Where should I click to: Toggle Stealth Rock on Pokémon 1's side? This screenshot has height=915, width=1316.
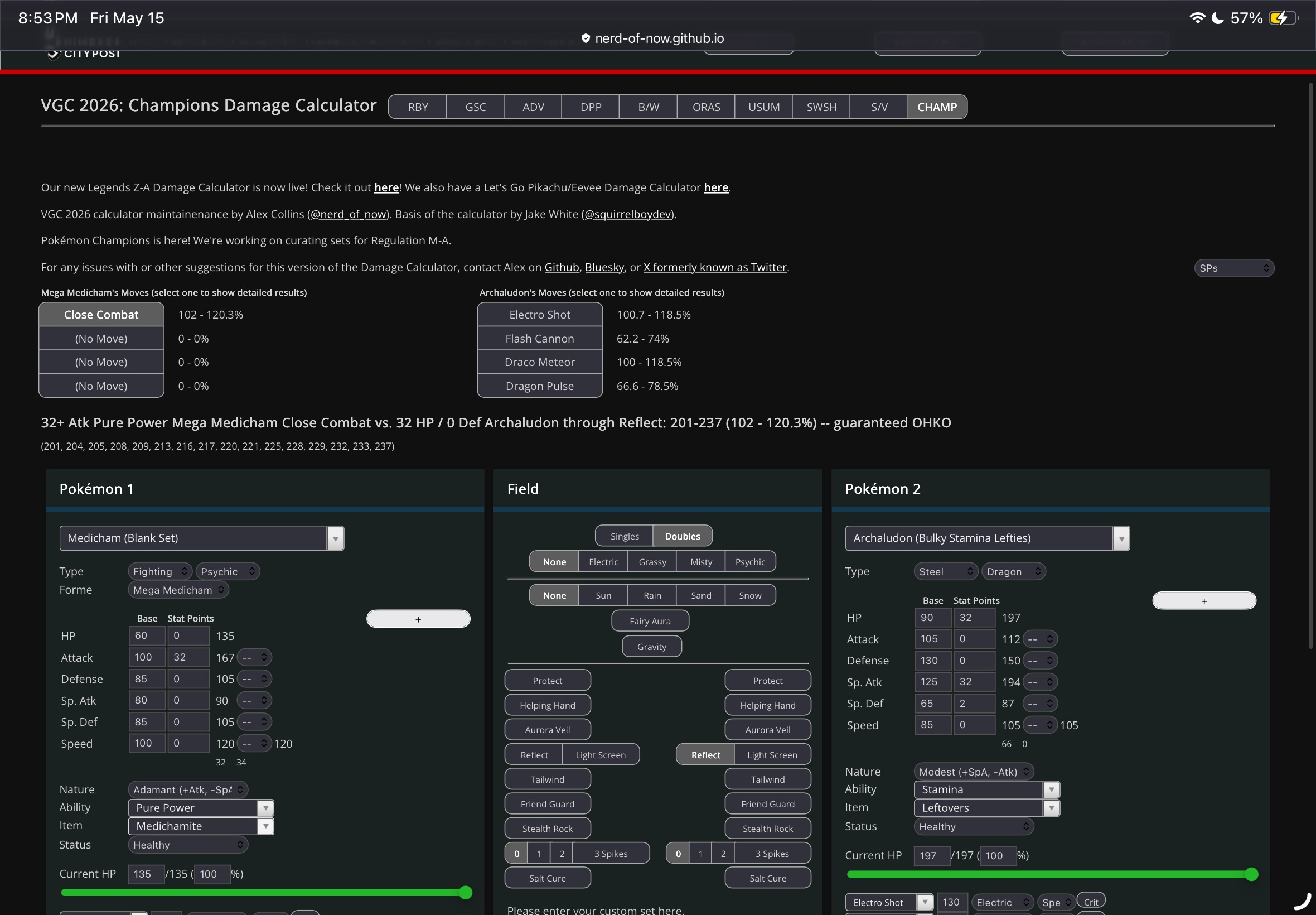click(548, 829)
